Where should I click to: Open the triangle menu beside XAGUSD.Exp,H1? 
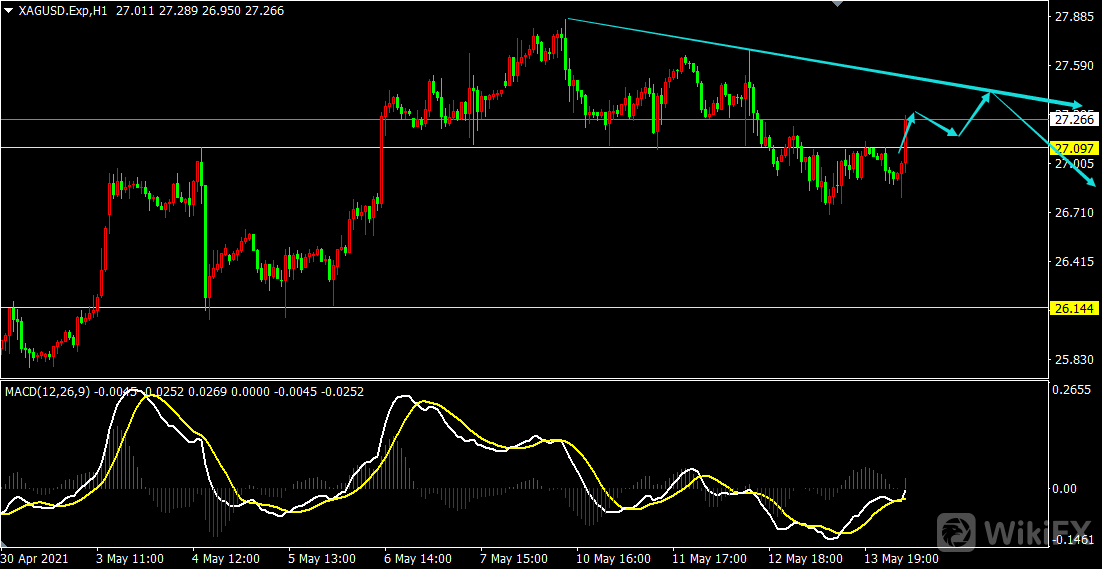click(8, 11)
